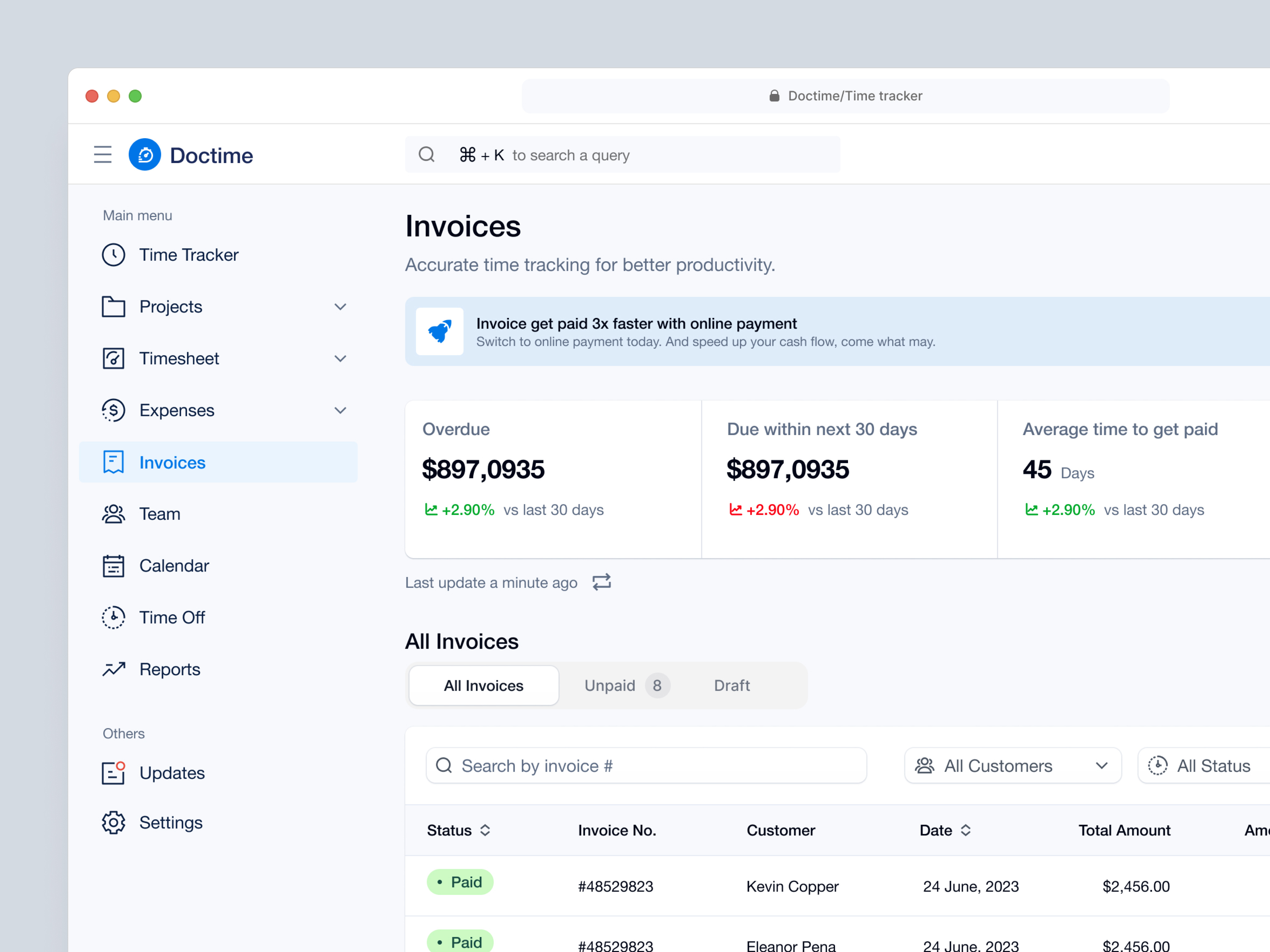Collapse the Timesheet submenu chevron
The height and width of the screenshot is (952, 1270).
(340, 358)
